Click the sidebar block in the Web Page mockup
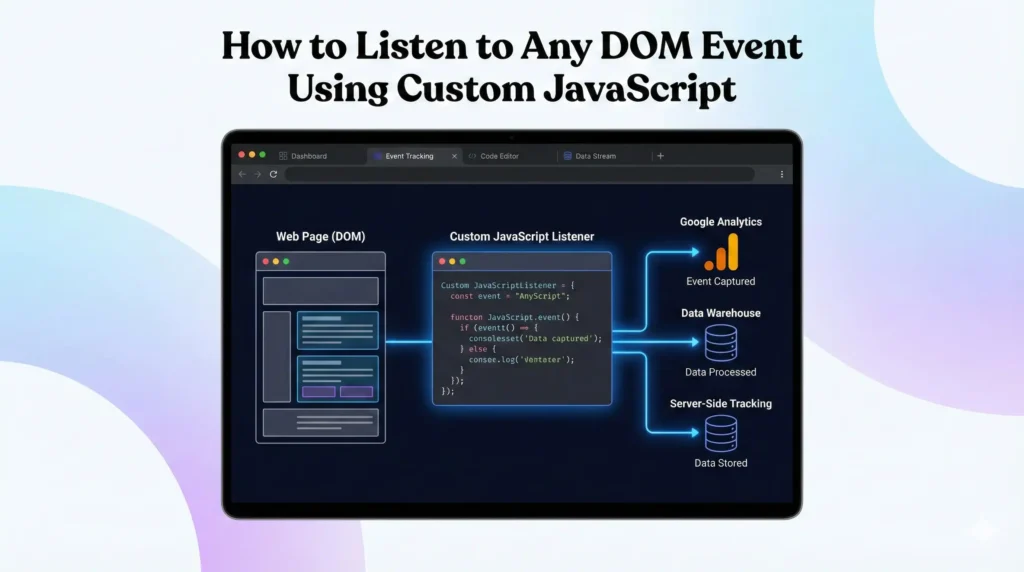1024x572 pixels. pos(276,356)
